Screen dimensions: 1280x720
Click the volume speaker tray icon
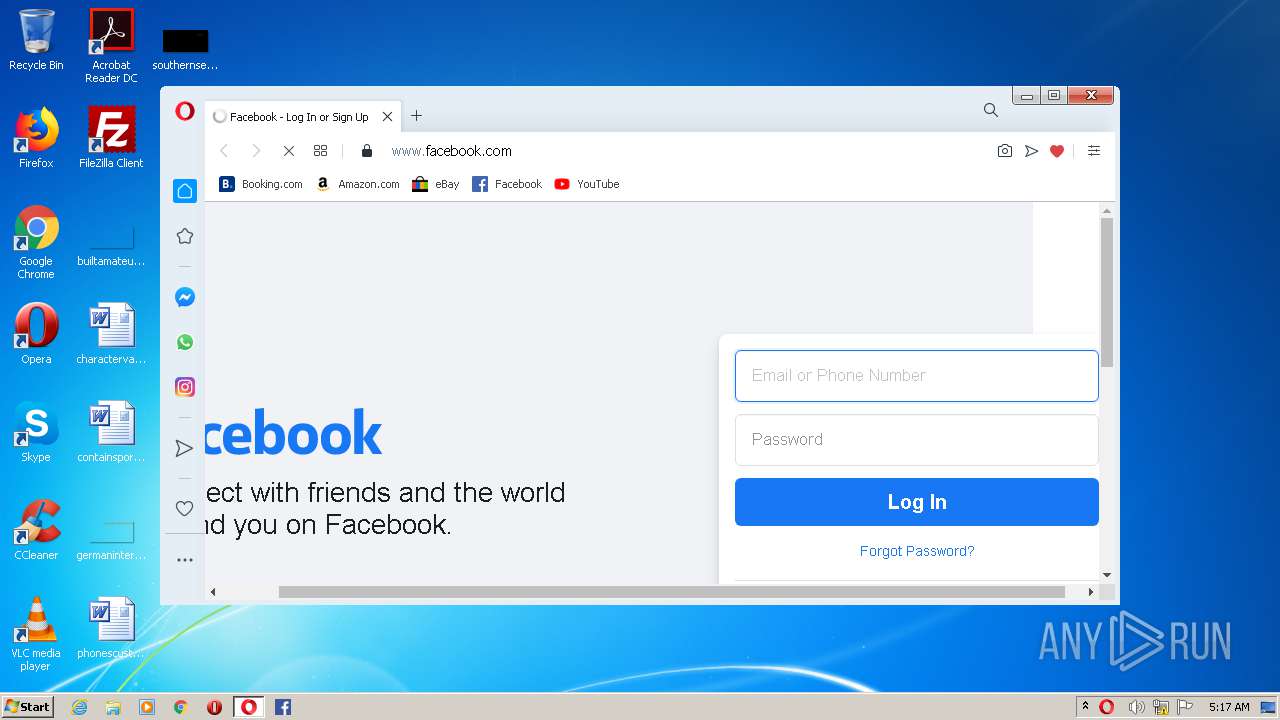pos(1135,707)
